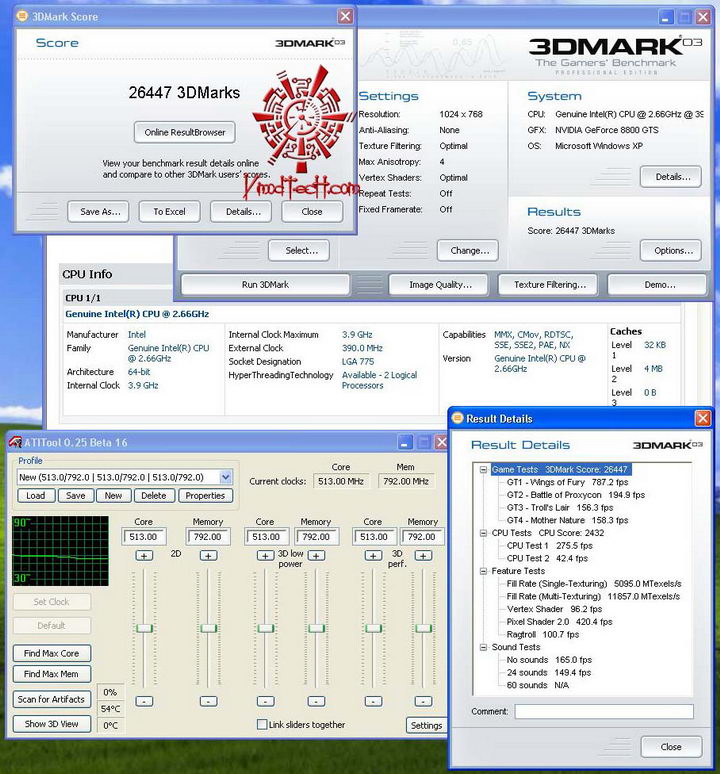
Task: Click Select tests button in 3DMark
Action: (x=299, y=250)
